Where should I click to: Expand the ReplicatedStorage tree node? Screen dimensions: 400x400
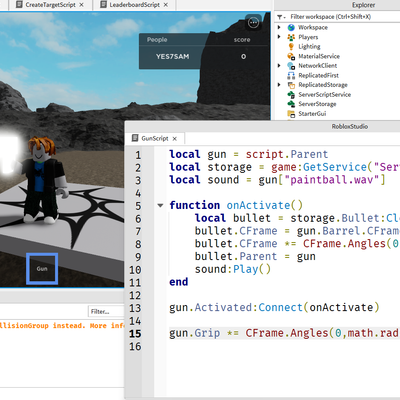279,85
